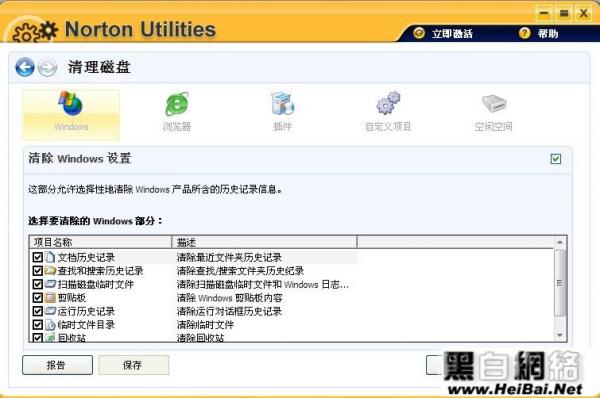
Task: Select the 清除回收站 description
Action: click(201, 337)
